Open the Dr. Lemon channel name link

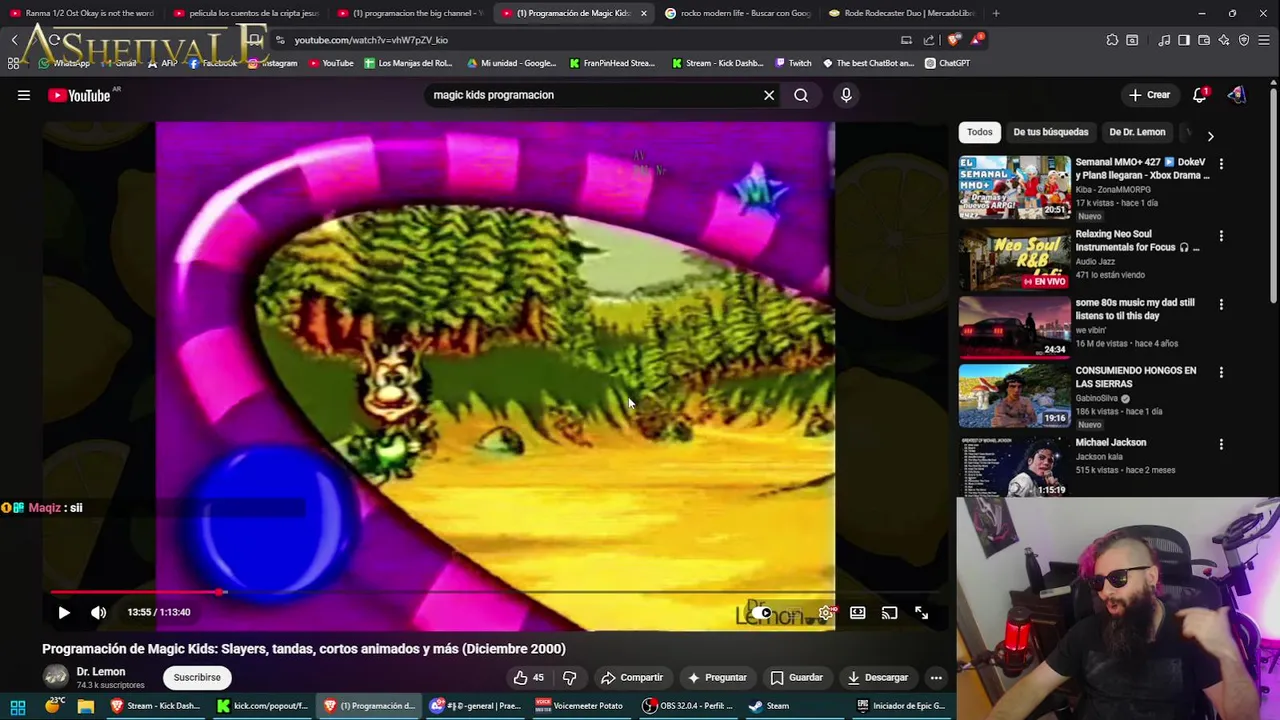(101, 672)
